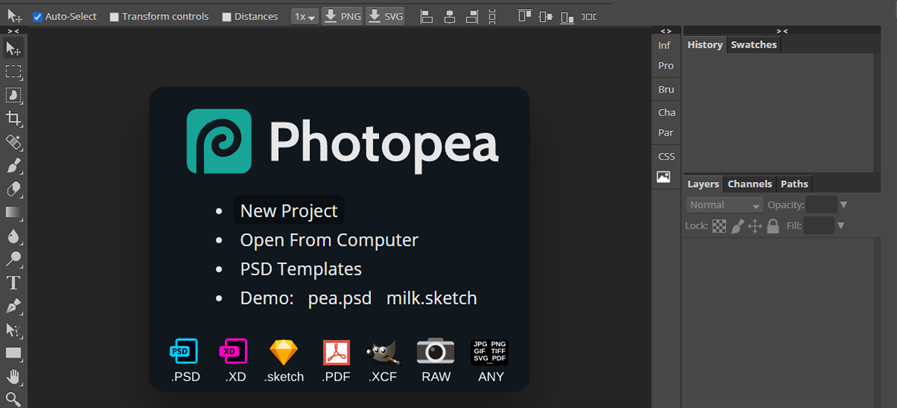Open the Cha character side panel
The width and height of the screenshot is (897, 408).
tap(666, 113)
